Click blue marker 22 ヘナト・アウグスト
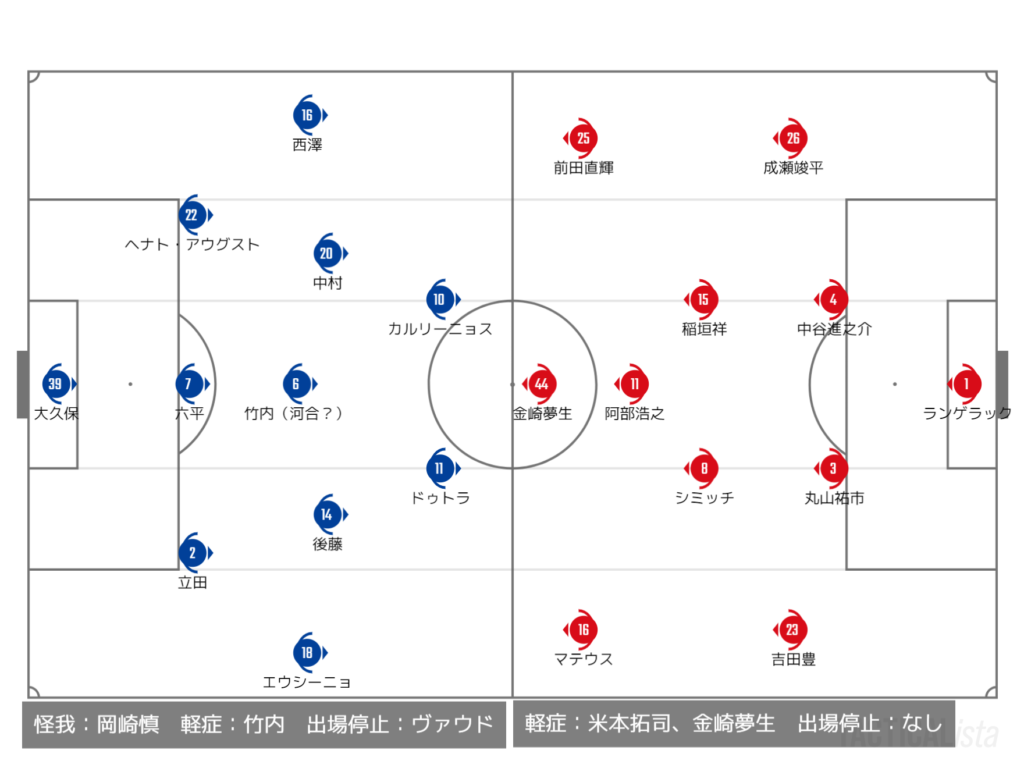Image resolution: width=1024 pixels, height=768 pixels. coord(194,215)
